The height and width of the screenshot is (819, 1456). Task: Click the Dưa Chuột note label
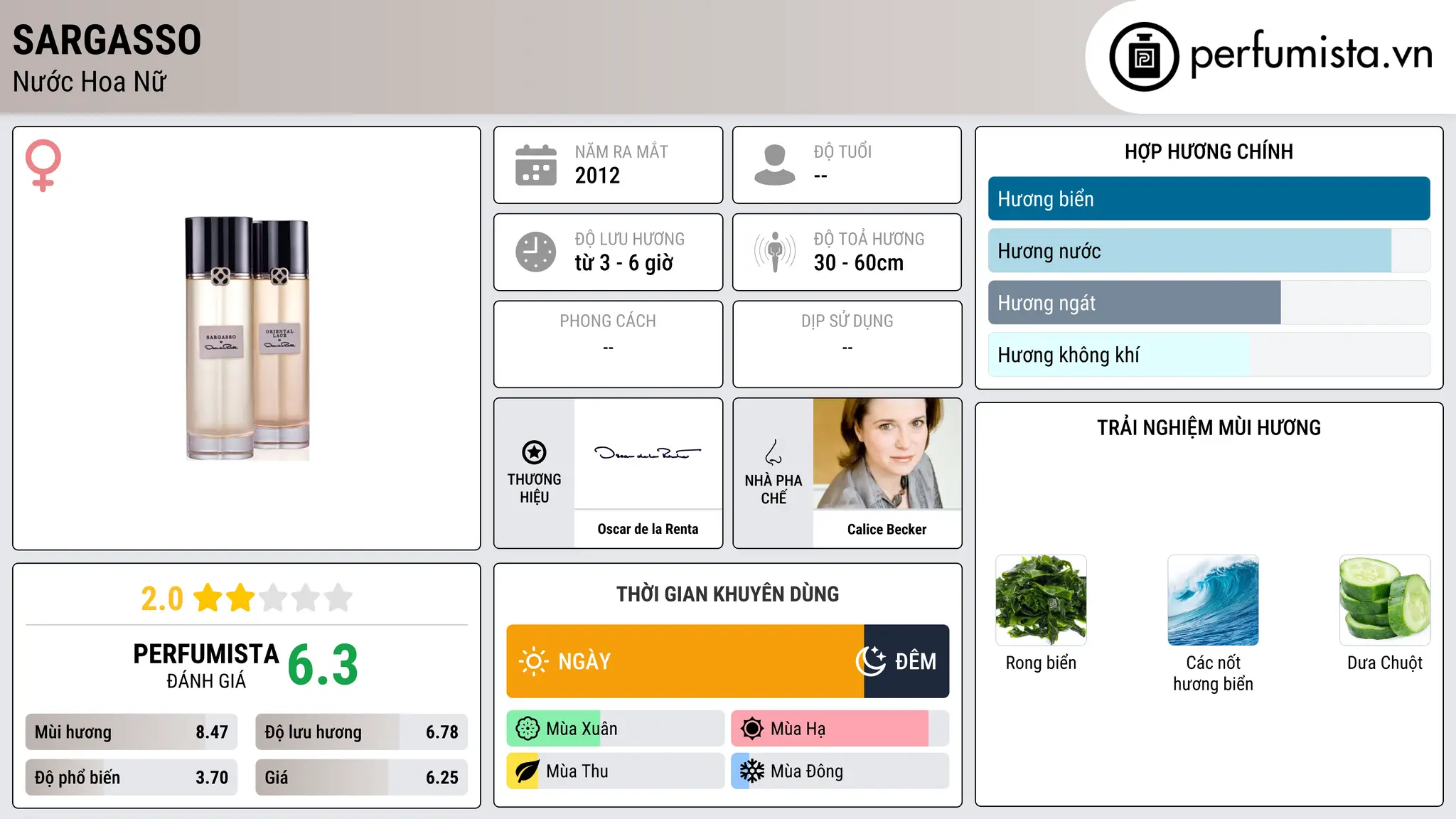pos(1385,663)
